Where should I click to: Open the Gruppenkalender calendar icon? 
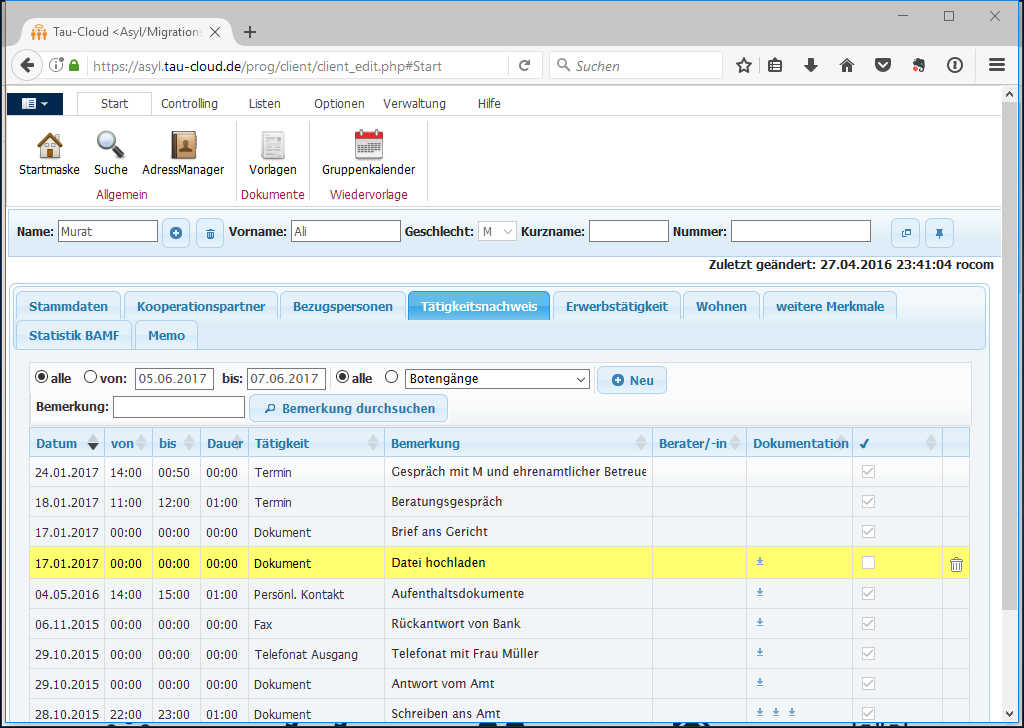pyautogui.click(x=368, y=146)
